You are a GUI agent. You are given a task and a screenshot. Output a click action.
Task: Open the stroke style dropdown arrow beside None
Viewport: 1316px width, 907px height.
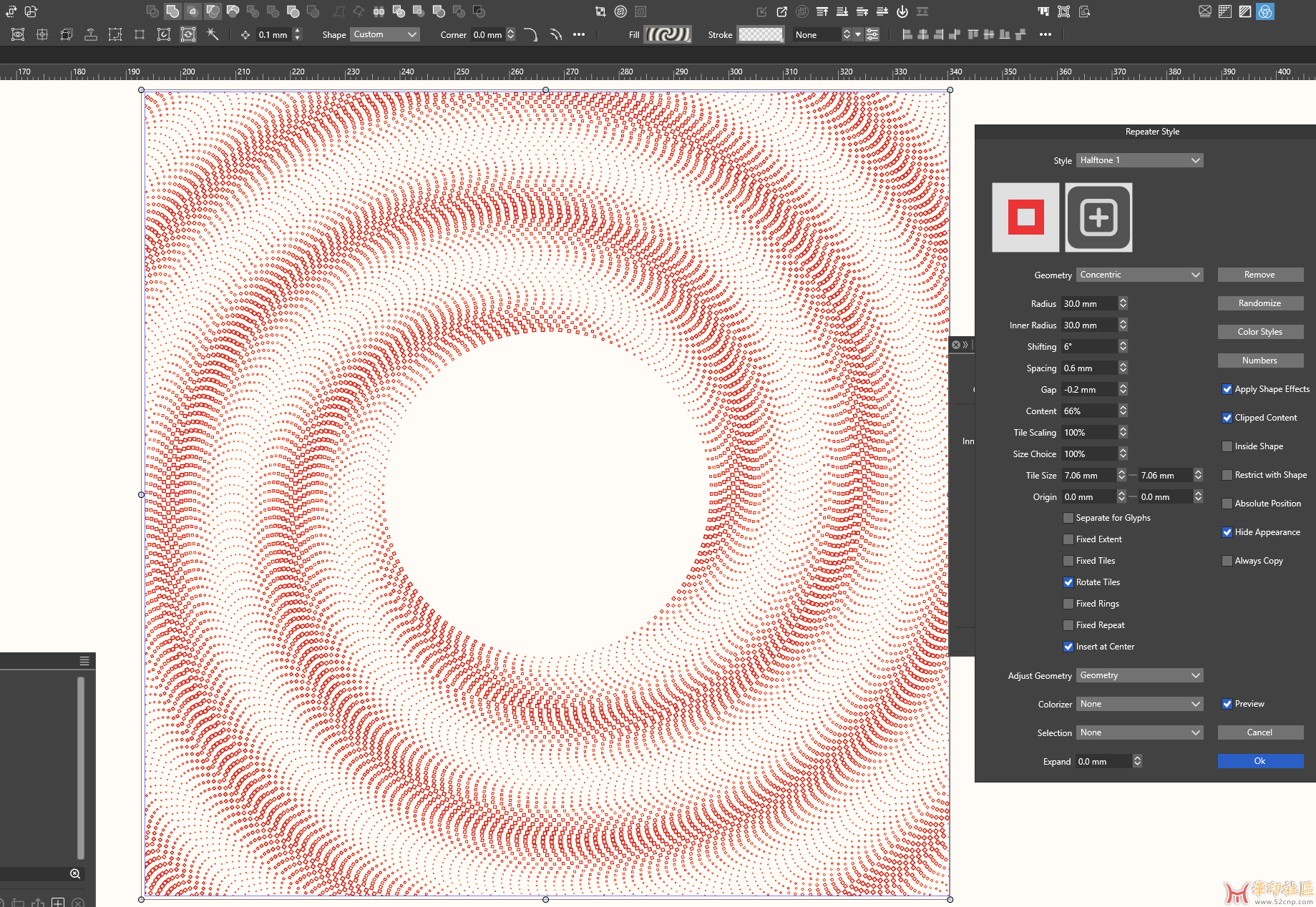pos(858,34)
